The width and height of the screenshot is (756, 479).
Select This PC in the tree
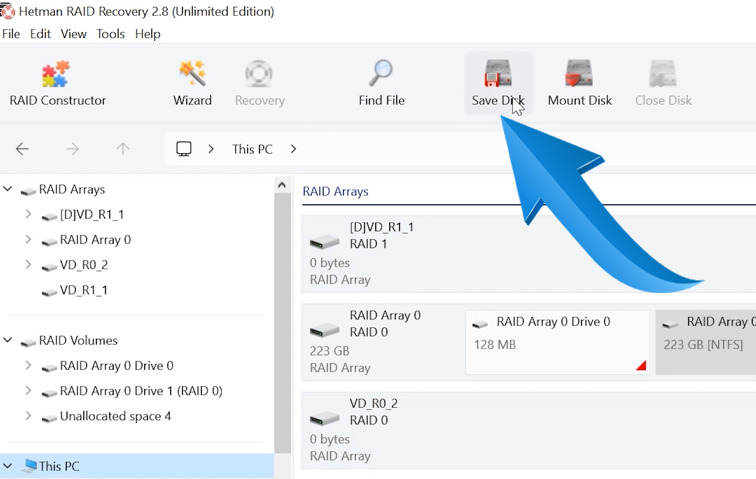pyautogui.click(x=59, y=466)
